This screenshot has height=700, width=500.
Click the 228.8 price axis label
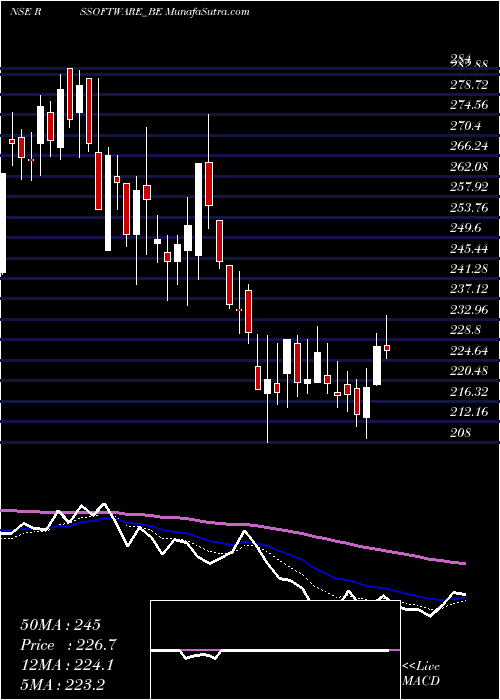point(465,330)
